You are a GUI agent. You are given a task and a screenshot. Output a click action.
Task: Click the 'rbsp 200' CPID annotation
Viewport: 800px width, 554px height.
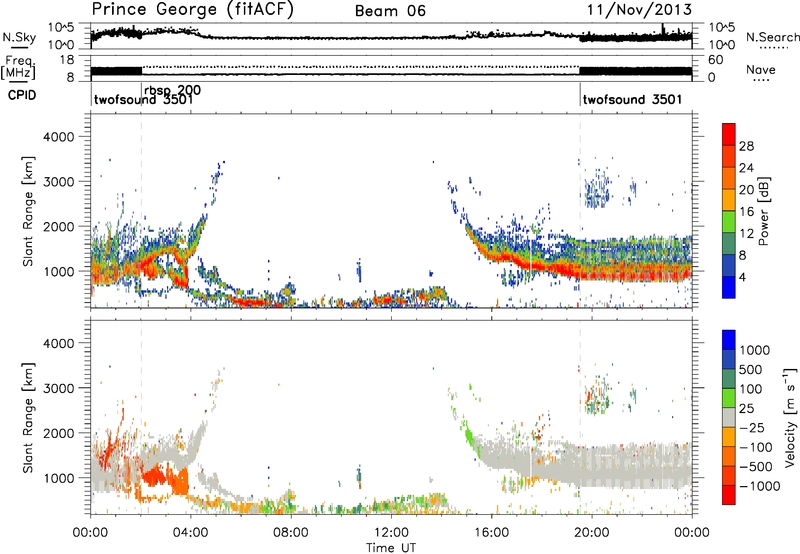tap(172, 90)
